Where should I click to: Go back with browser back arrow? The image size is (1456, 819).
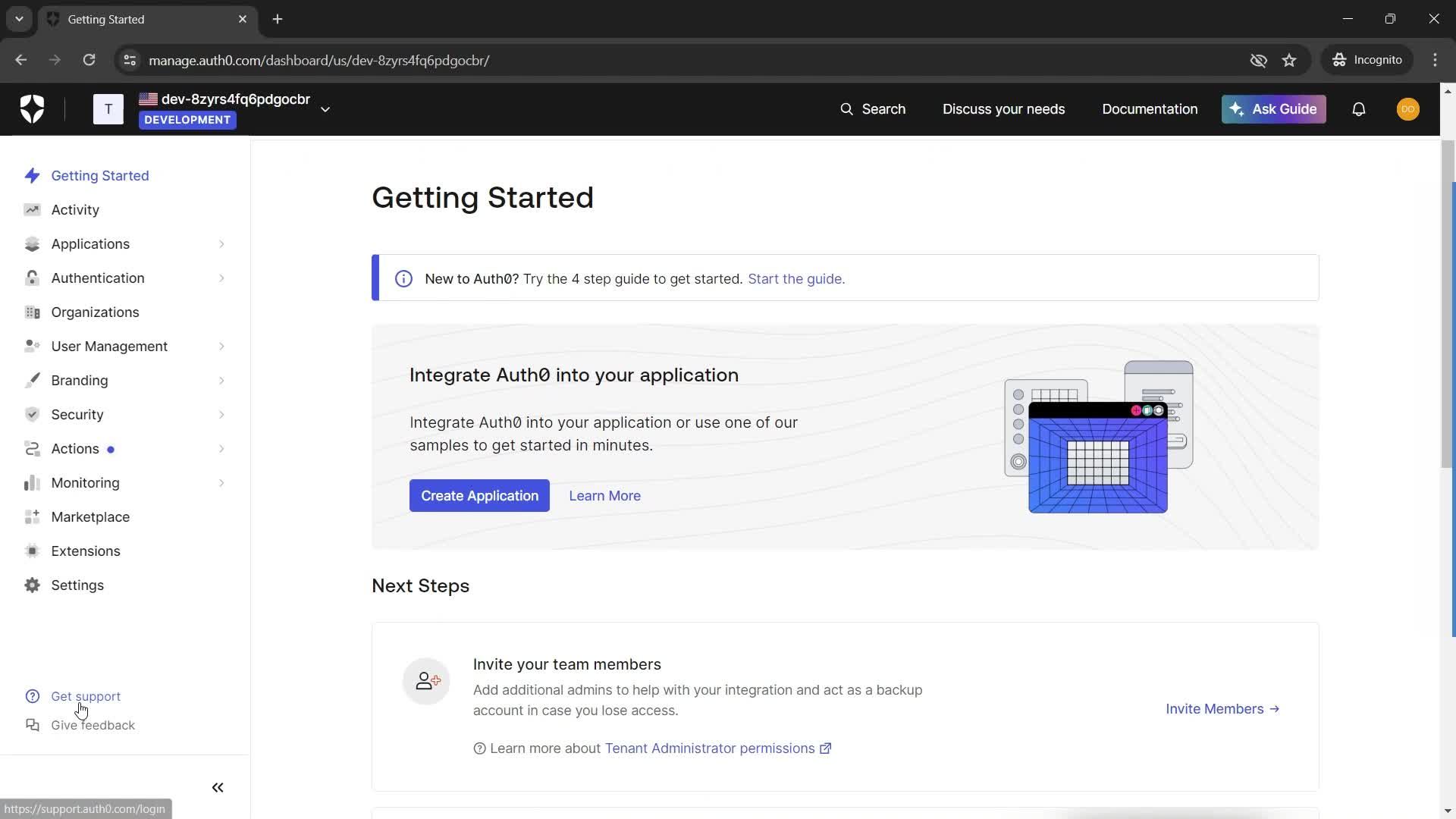[x=20, y=60]
